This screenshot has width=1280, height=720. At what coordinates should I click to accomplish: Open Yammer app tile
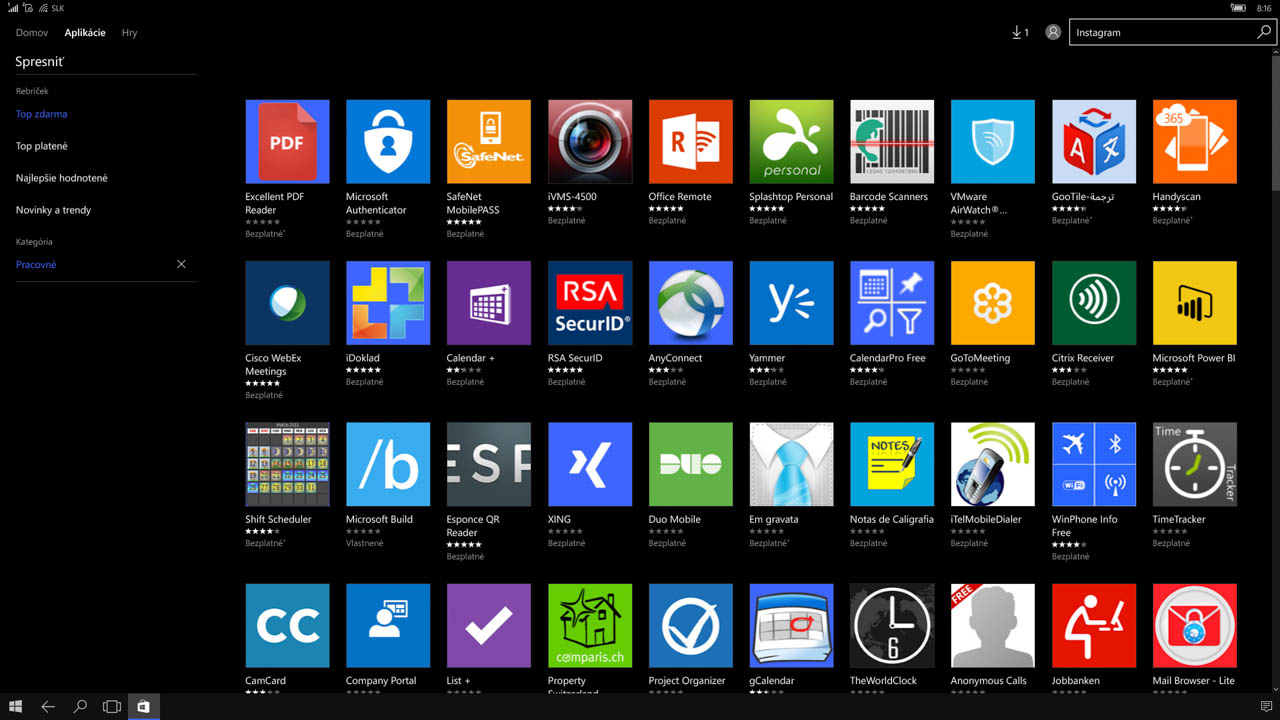(x=791, y=303)
